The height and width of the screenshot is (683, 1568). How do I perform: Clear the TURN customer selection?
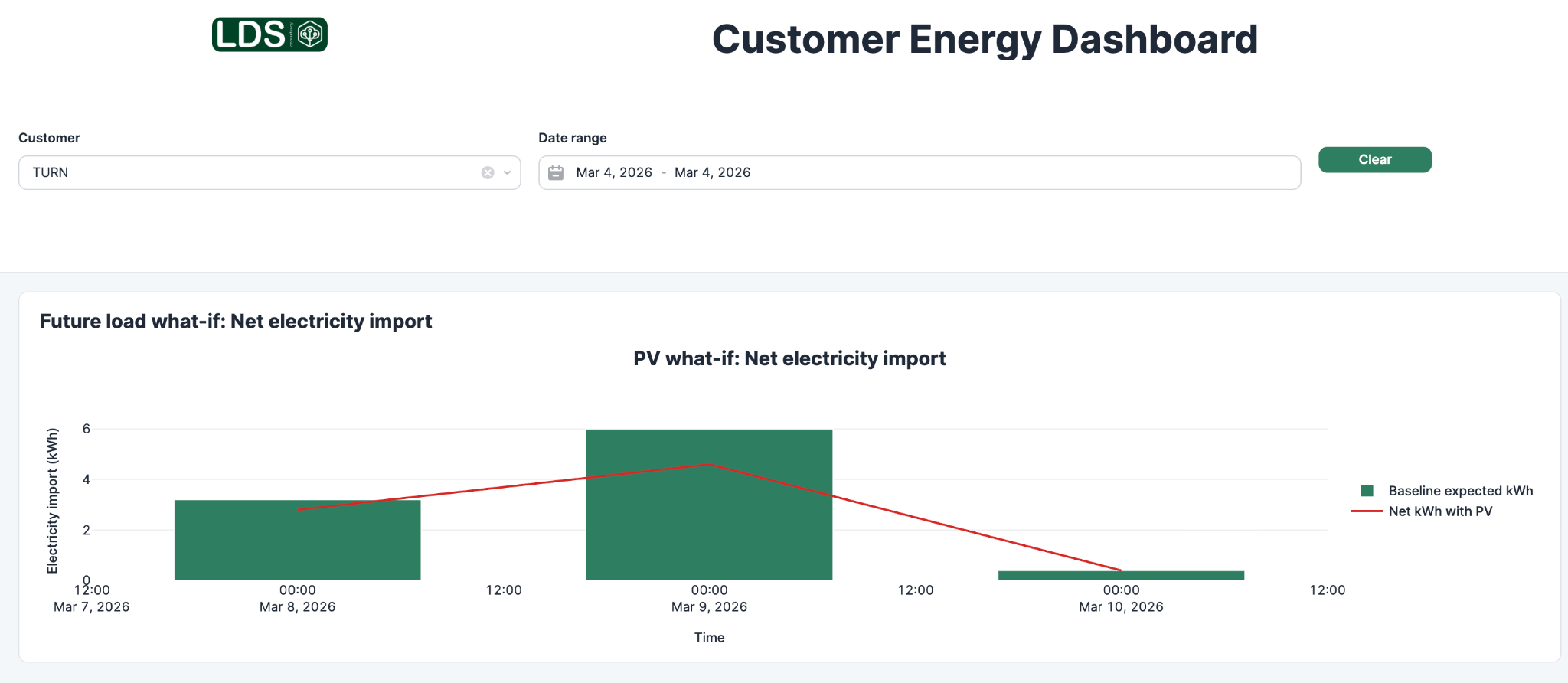point(488,173)
